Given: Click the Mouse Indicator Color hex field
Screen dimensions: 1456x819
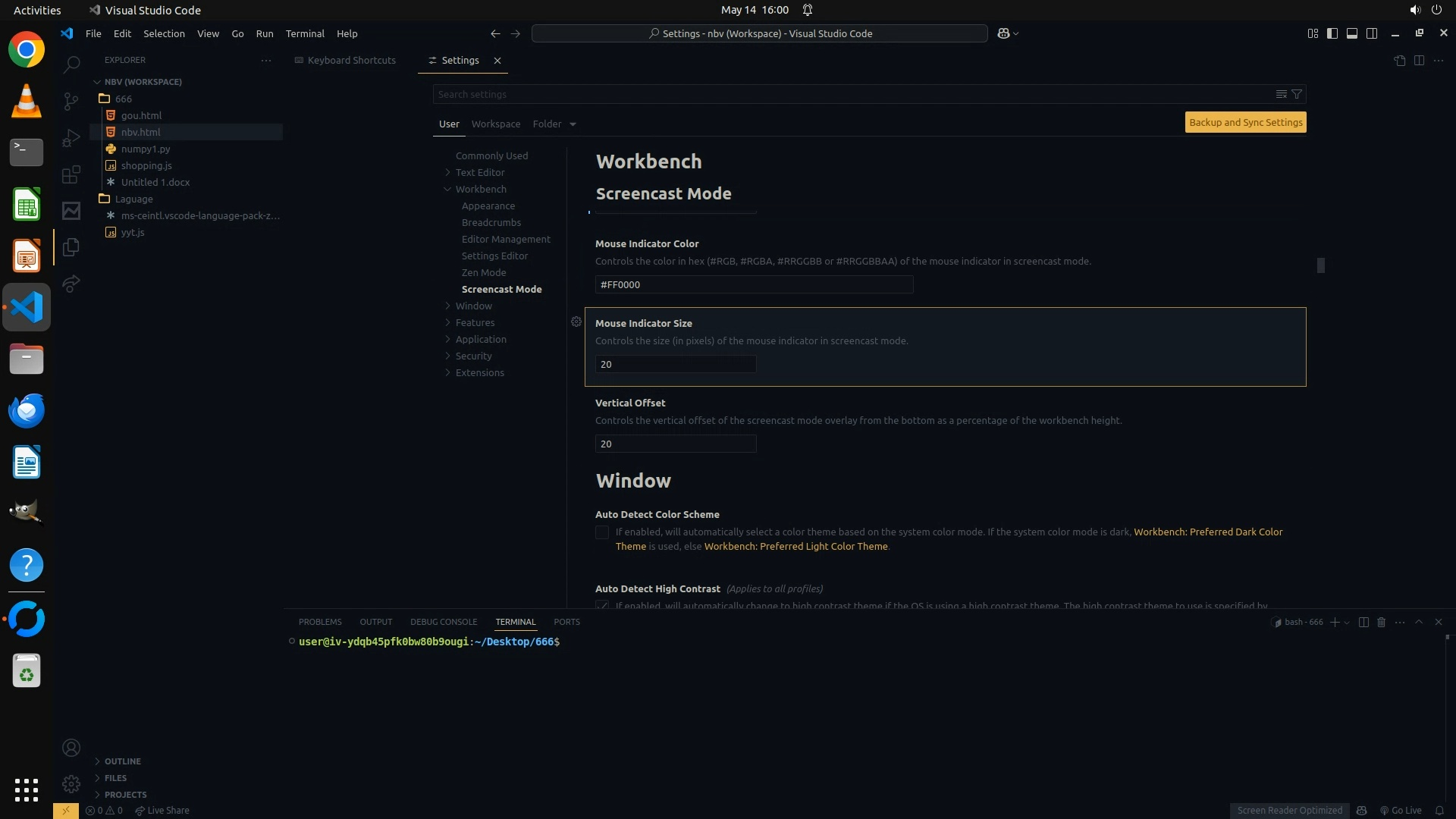Looking at the screenshot, I should click(754, 284).
